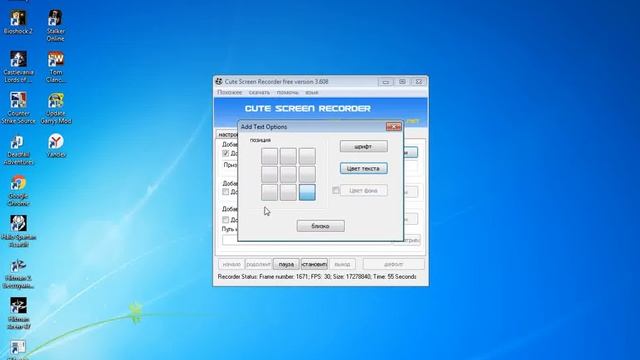Select the Google Chrome desktop icon
This screenshot has width=640, height=360.
tap(18, 191)
